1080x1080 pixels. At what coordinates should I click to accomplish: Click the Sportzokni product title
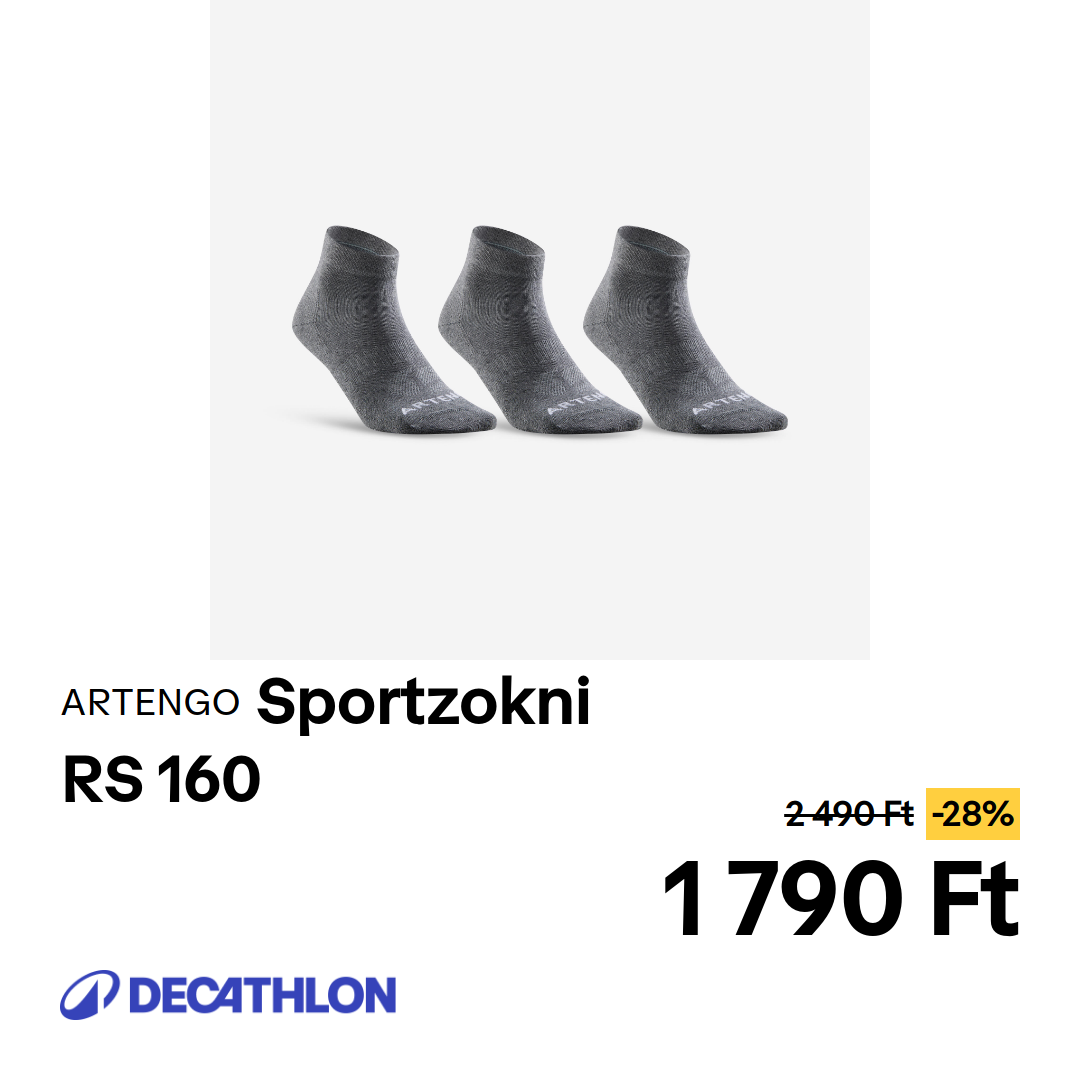424,703
